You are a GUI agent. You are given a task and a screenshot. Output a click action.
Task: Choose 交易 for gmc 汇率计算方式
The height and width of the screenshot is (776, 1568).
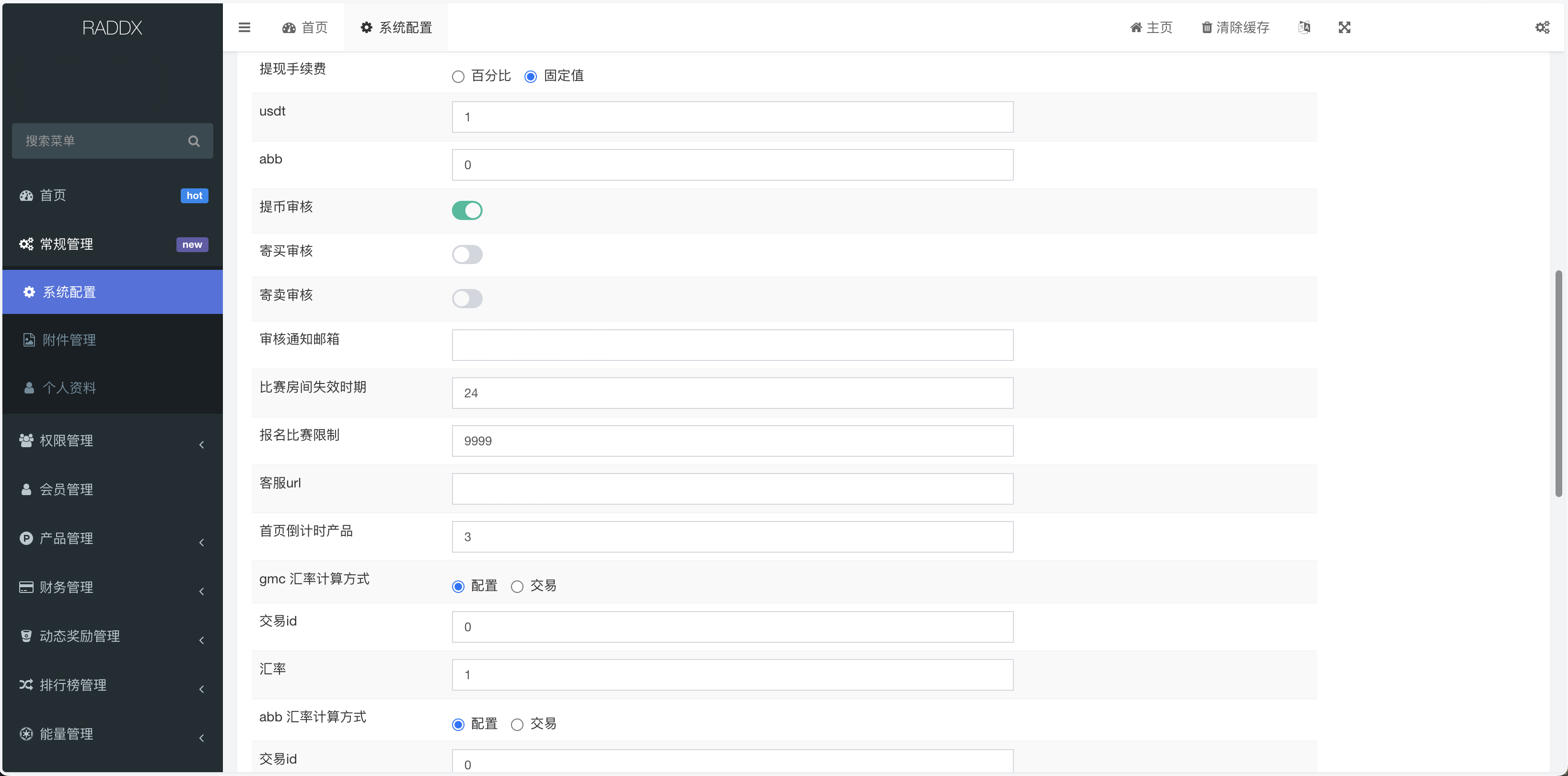point(517,586)
